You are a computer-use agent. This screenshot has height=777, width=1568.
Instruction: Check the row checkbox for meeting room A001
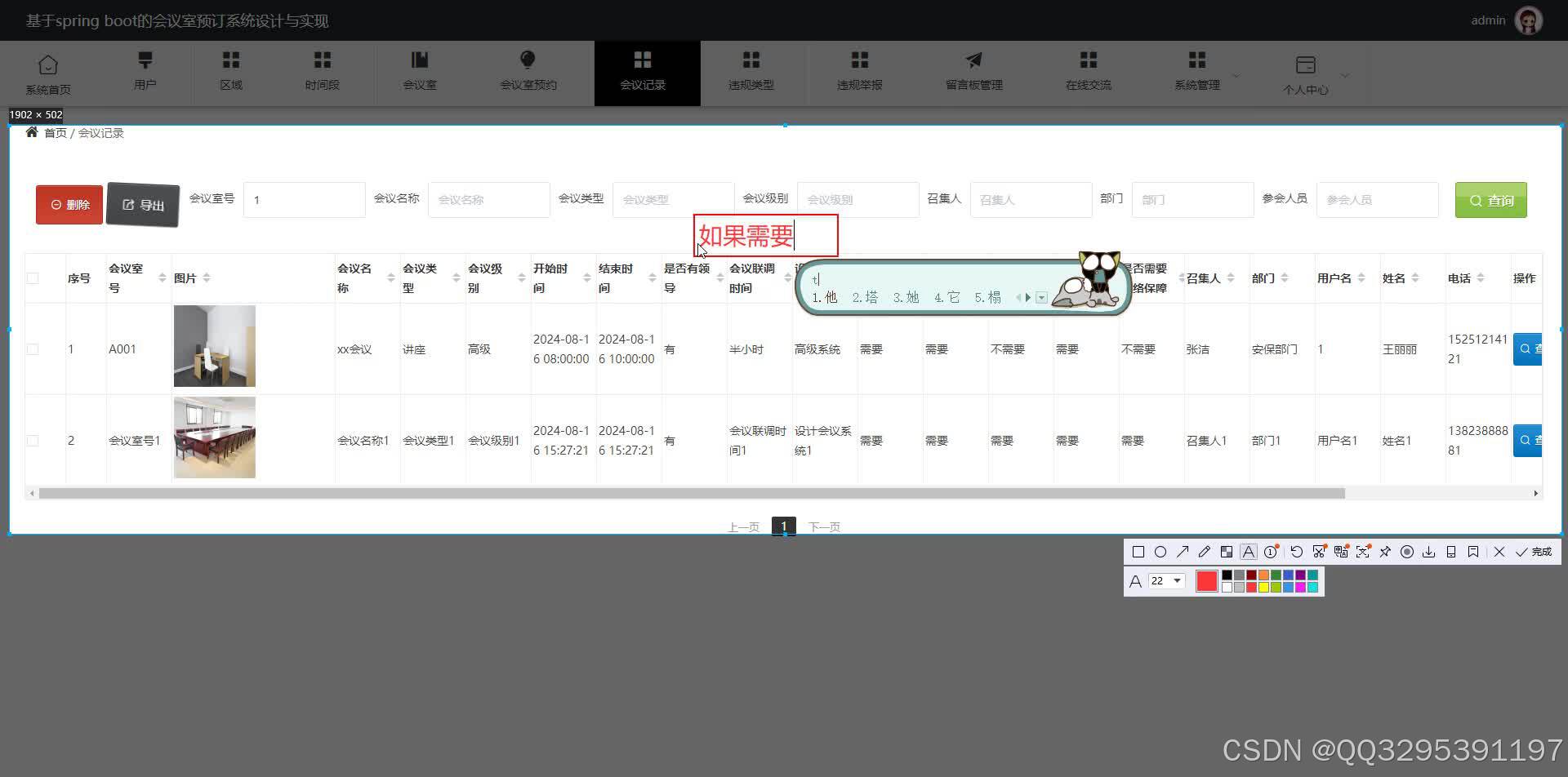tap(33, 349)
